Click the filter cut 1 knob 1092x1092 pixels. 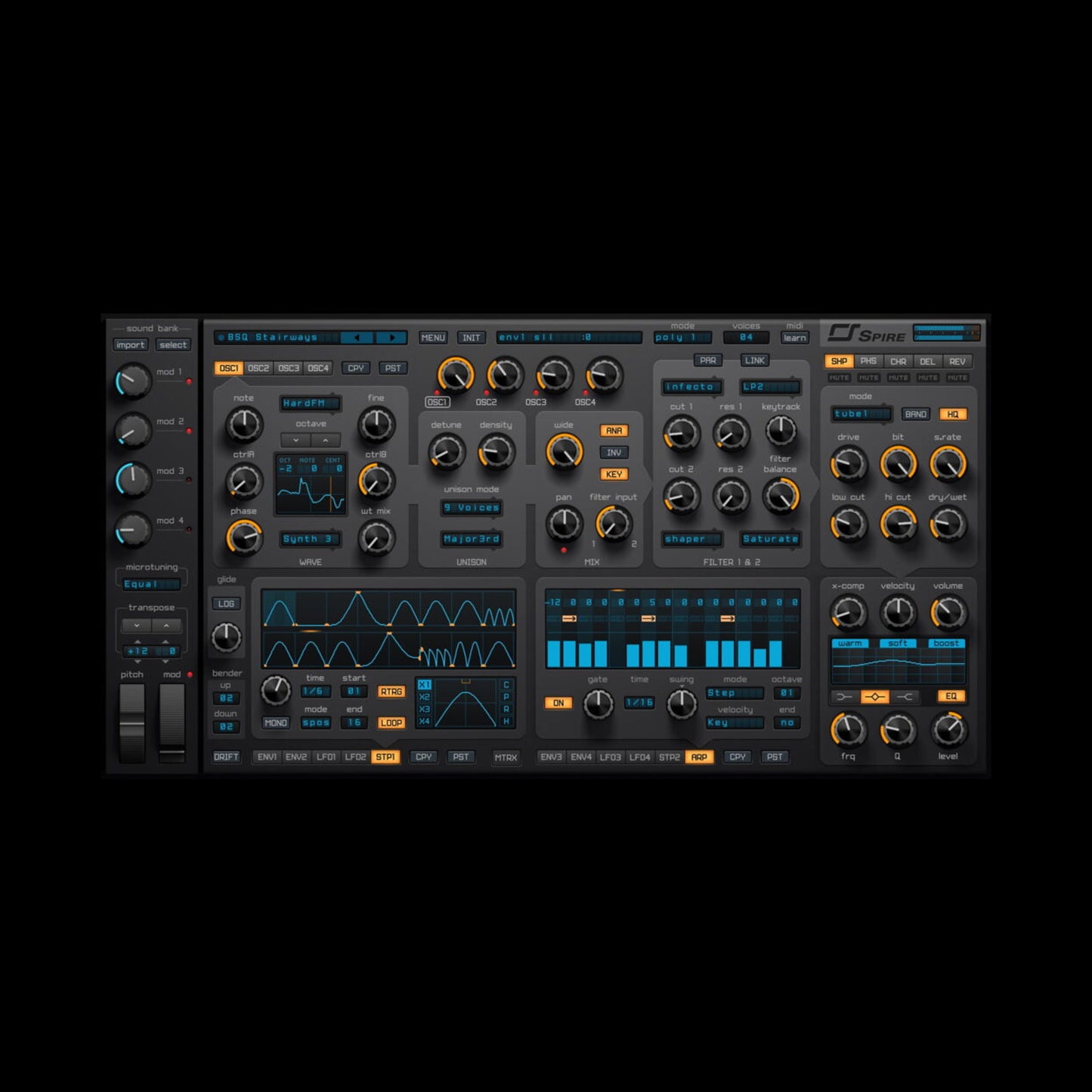click(x=681, y=434)
